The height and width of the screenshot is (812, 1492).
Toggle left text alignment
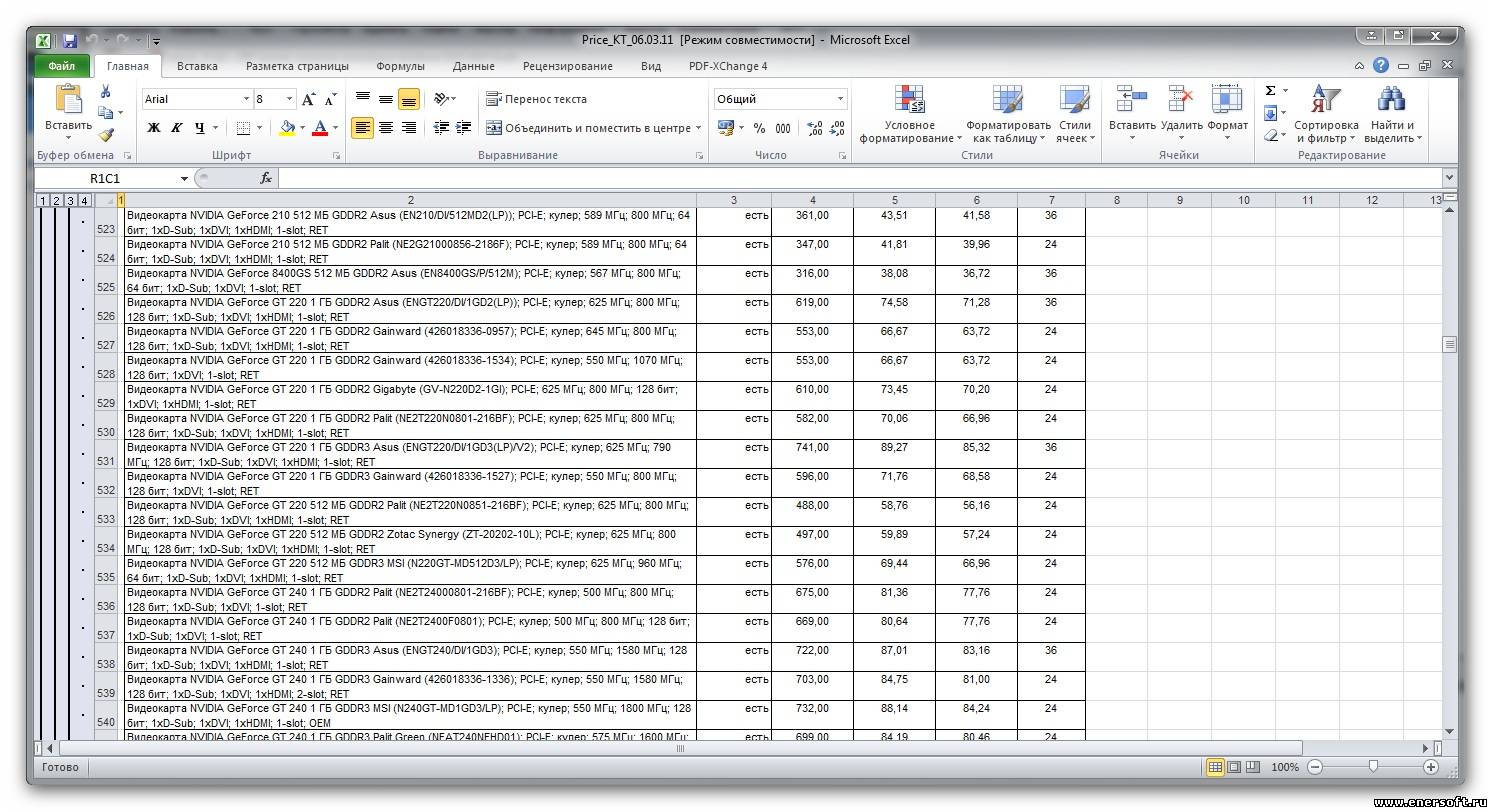point(363,127)
